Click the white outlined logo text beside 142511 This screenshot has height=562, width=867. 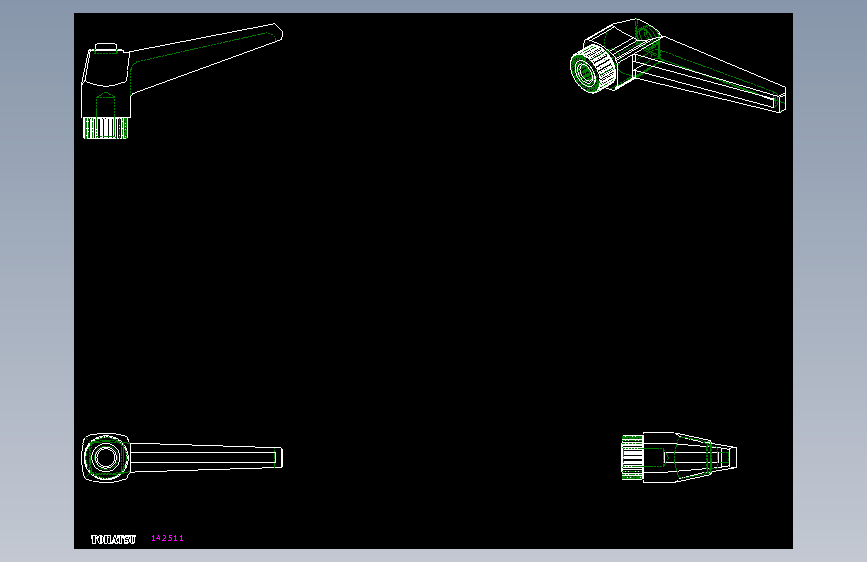(x=113, y=539)
